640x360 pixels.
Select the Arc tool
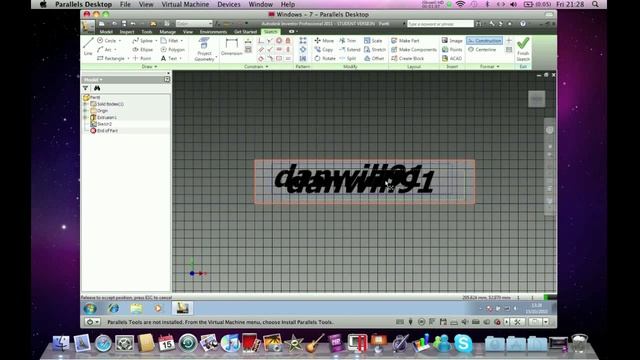(x=104, y=49)
